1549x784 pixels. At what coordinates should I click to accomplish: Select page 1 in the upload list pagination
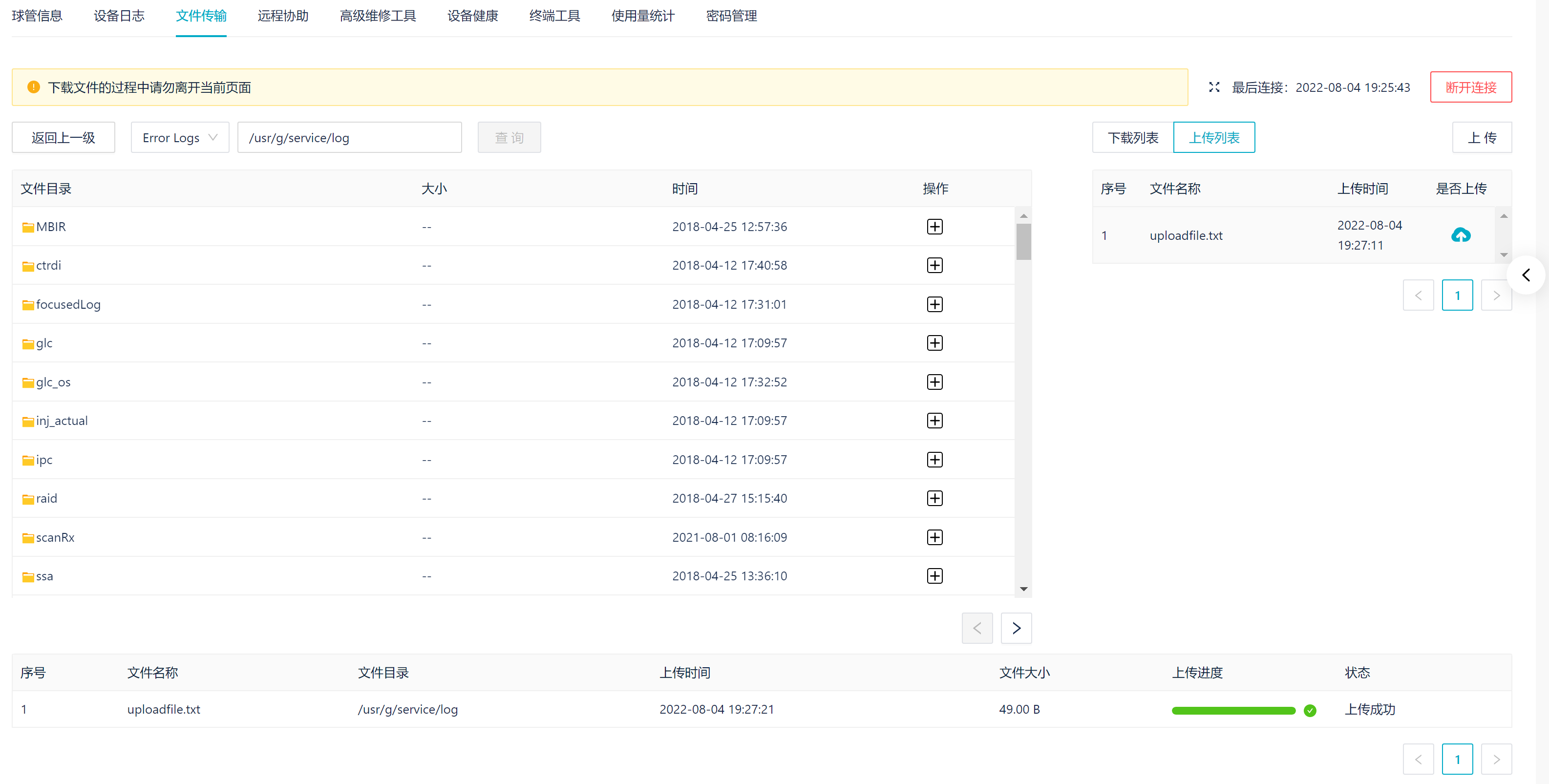click(1457, 295)
